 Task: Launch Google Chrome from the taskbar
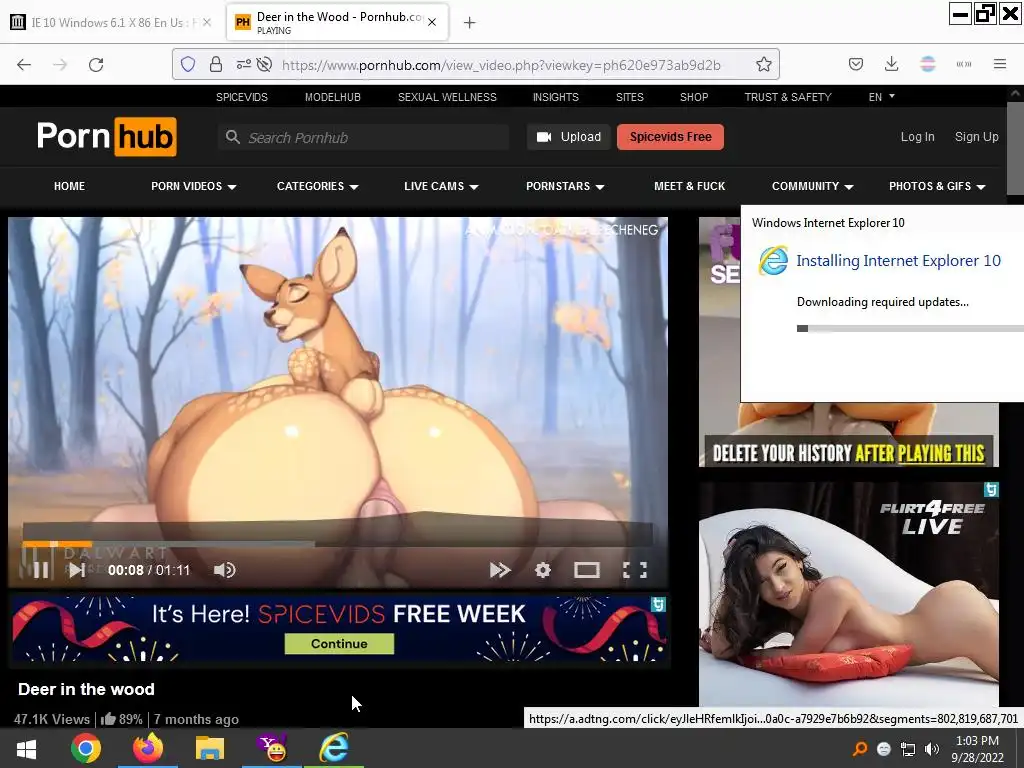[86, 748]
